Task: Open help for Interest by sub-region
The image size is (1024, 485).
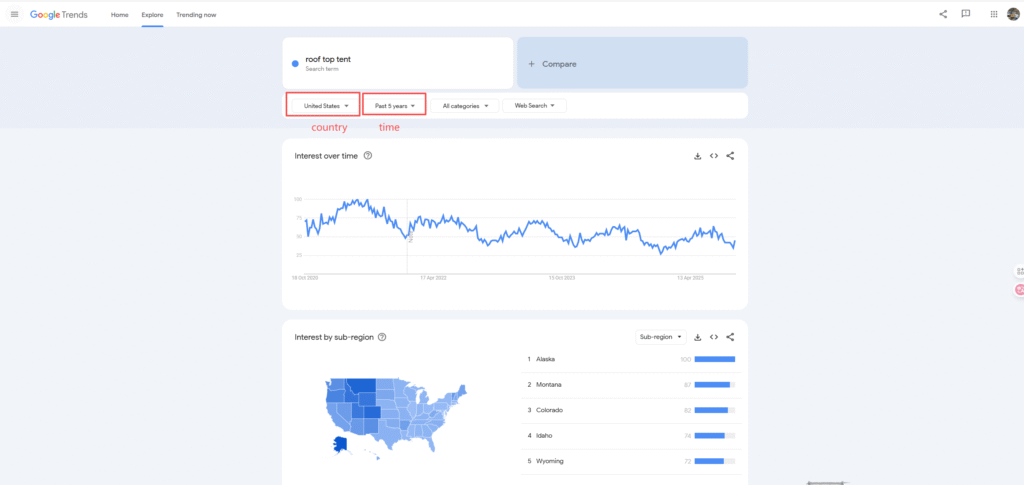Action: (383, 338)
